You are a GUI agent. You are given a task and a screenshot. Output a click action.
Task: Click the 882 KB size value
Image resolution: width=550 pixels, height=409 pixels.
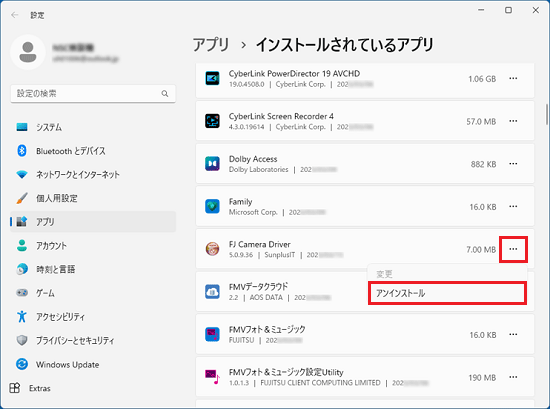(x=483, y=165)
